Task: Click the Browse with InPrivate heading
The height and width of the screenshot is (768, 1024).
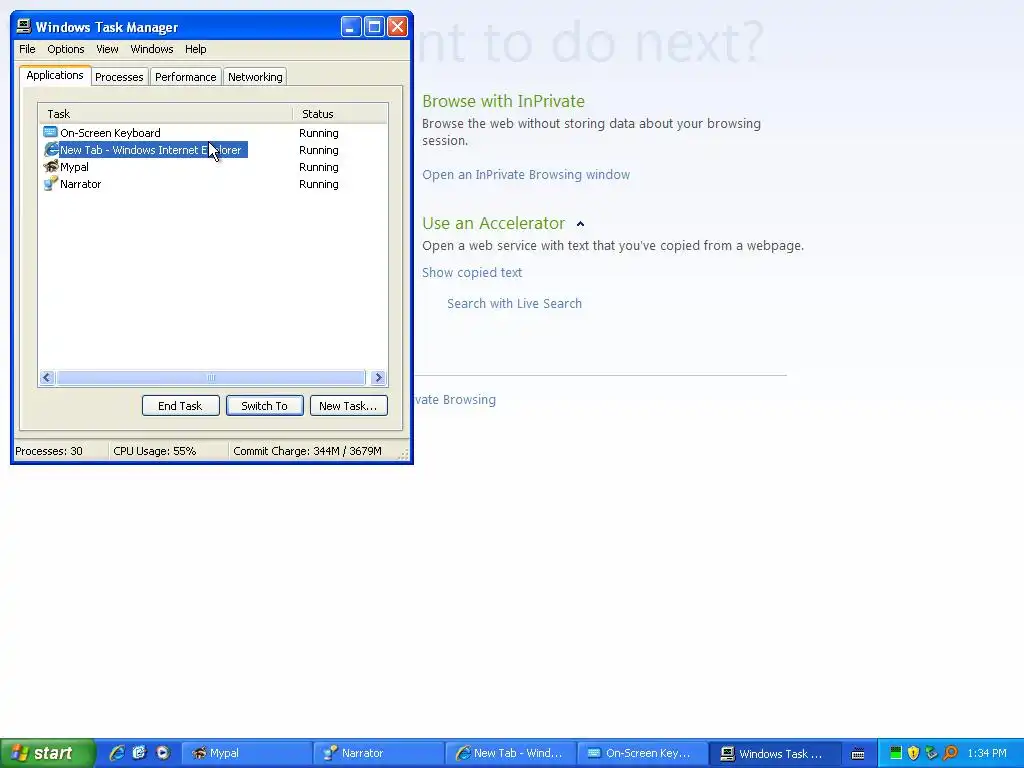Action: coord(504,101)
